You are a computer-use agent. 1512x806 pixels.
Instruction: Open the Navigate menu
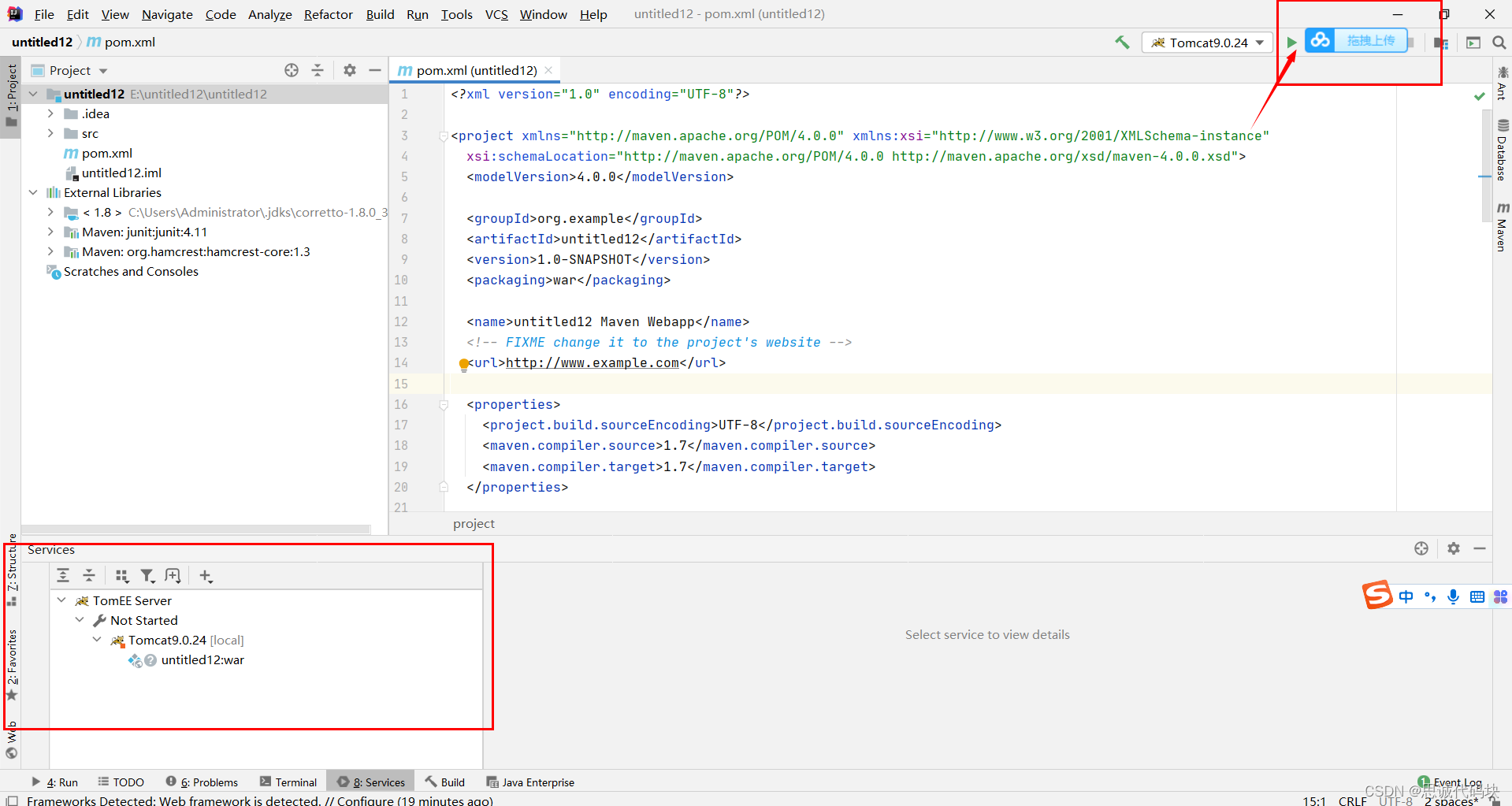pos(167,14)
